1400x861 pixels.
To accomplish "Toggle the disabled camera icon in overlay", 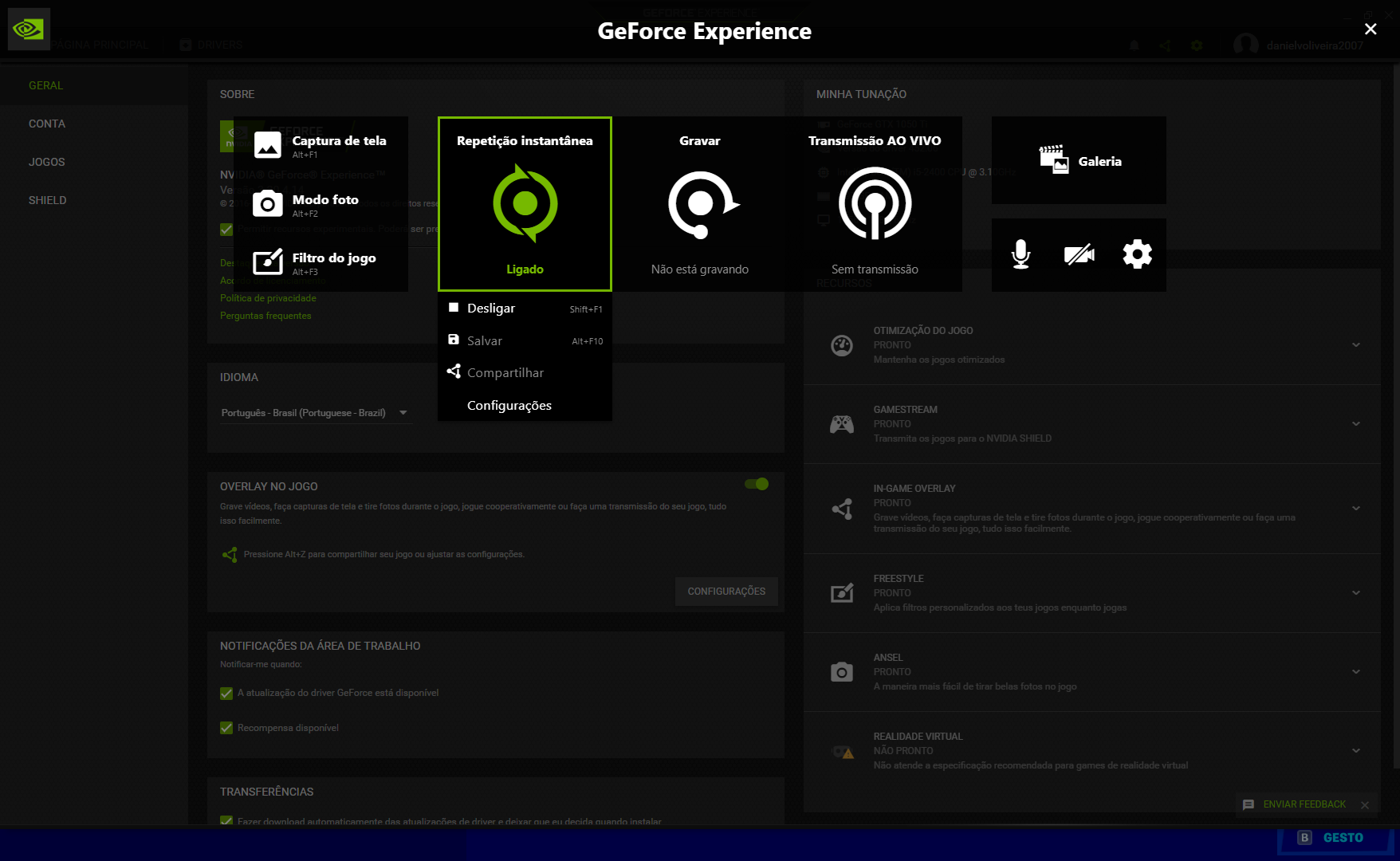I will click(1079, 254).
